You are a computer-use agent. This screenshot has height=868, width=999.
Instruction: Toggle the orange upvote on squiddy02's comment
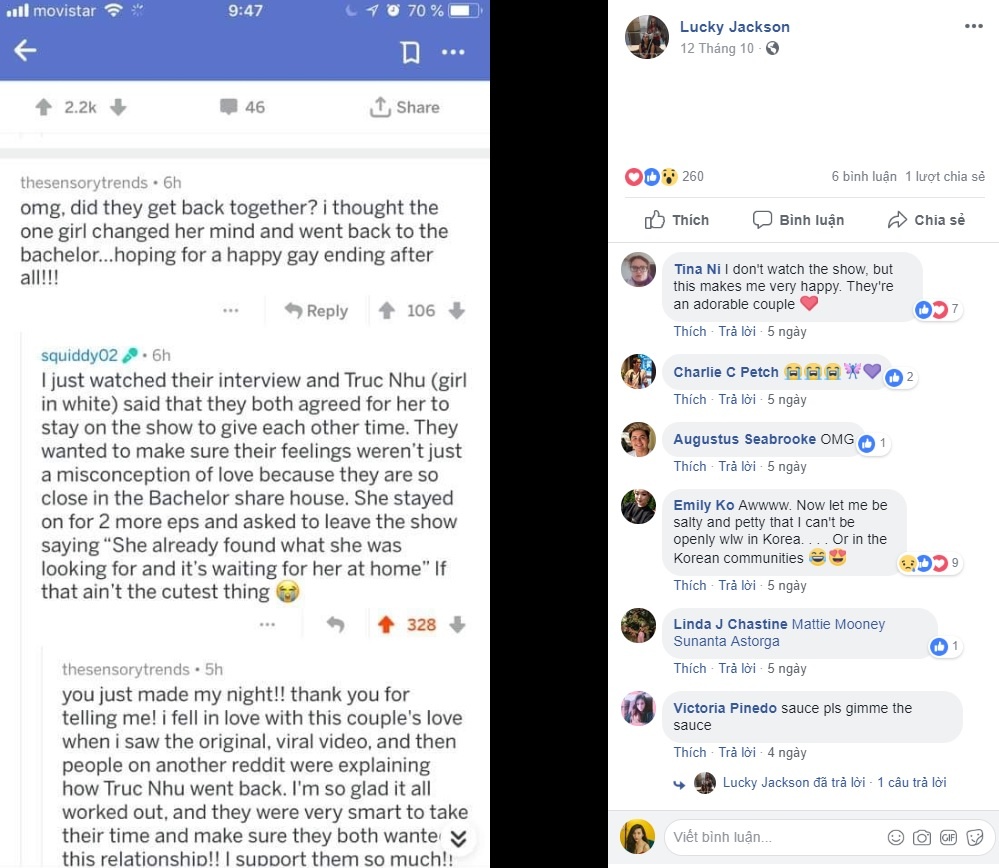tap(386, 624)
